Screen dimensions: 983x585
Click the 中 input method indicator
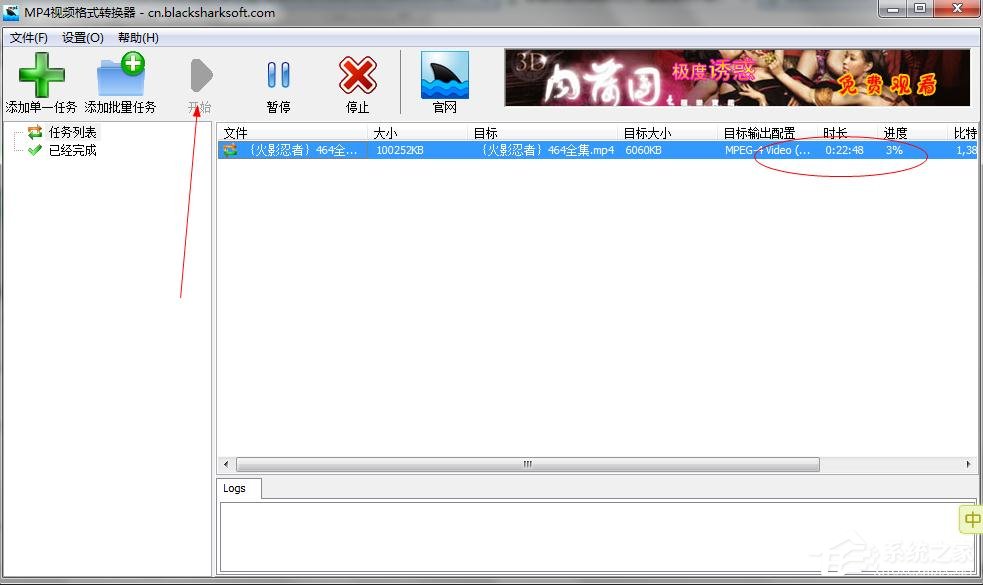point(971,519)
